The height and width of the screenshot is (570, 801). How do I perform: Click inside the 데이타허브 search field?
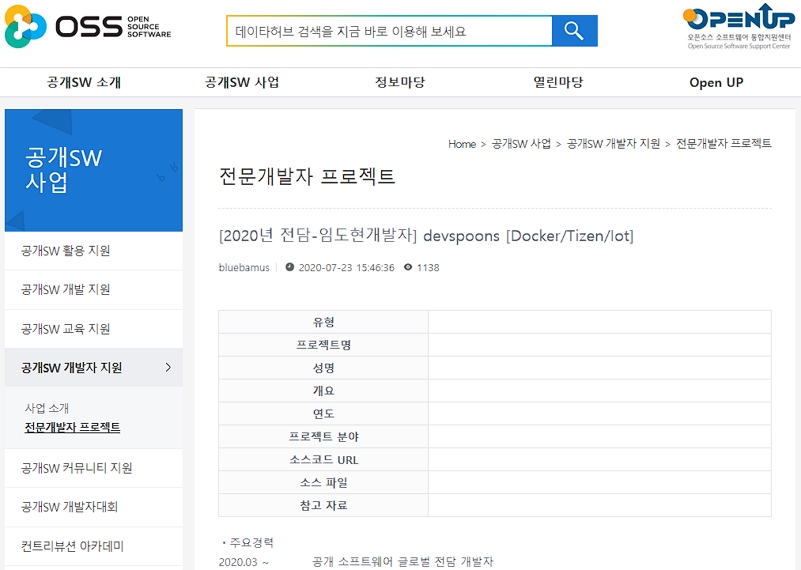tap(389, 31)
